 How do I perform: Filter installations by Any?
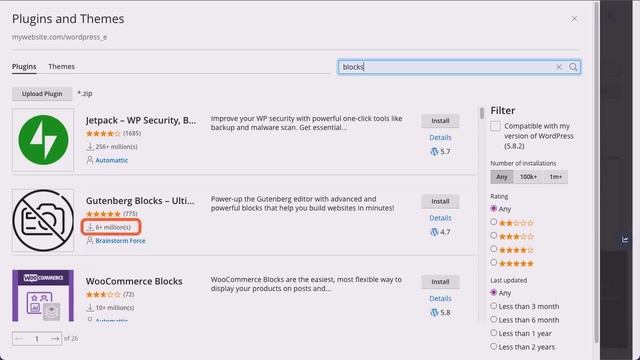(x=502, y=177)
